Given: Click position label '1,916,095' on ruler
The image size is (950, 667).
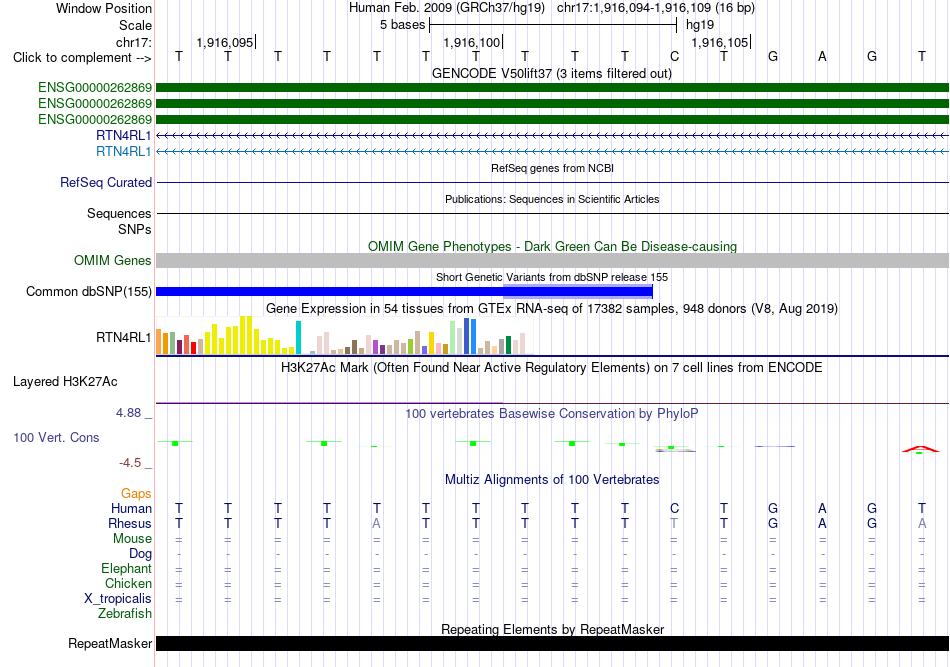Looking at the screenshot, I should coord(225,42).
